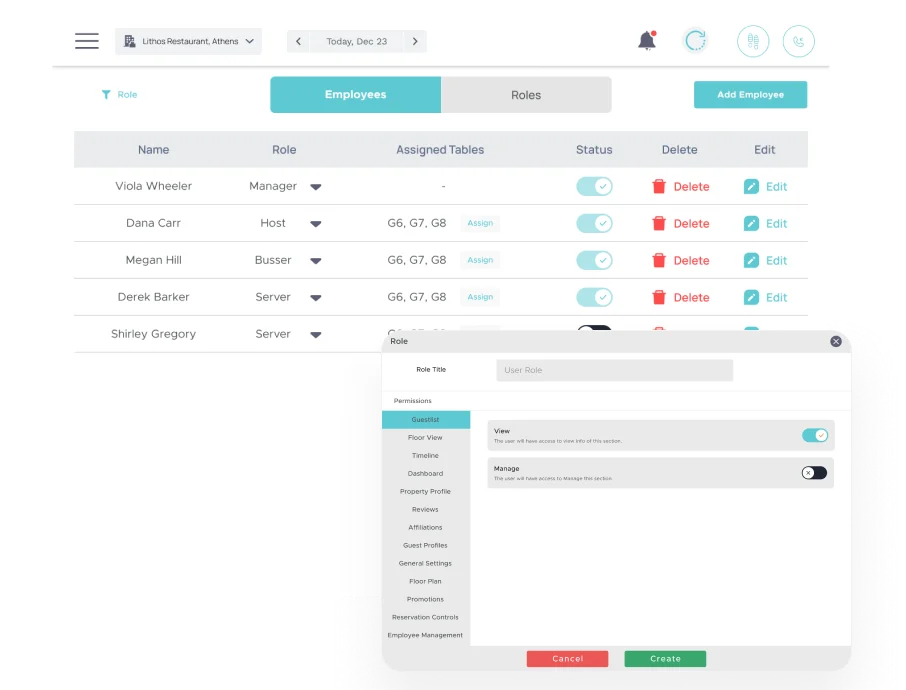The width and height of the screenshot is (906, 690).
Task: Open notifications bell
Action: click(x=647, y=40)
